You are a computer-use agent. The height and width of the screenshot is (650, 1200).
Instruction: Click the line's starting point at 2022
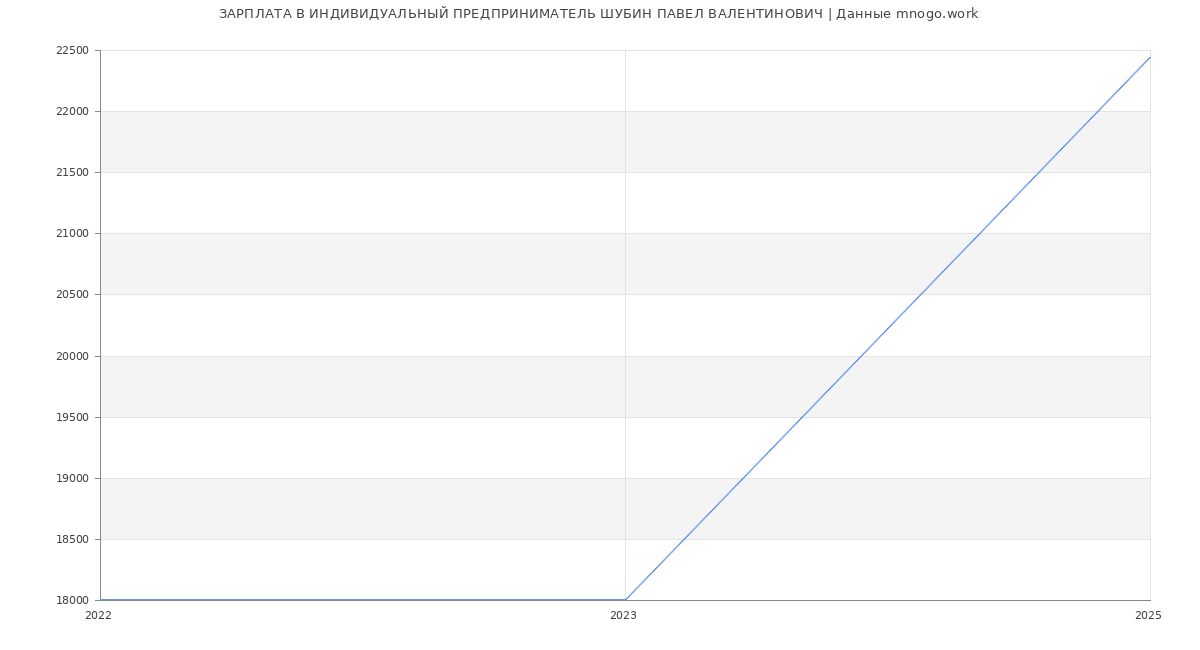pos(100,600)
